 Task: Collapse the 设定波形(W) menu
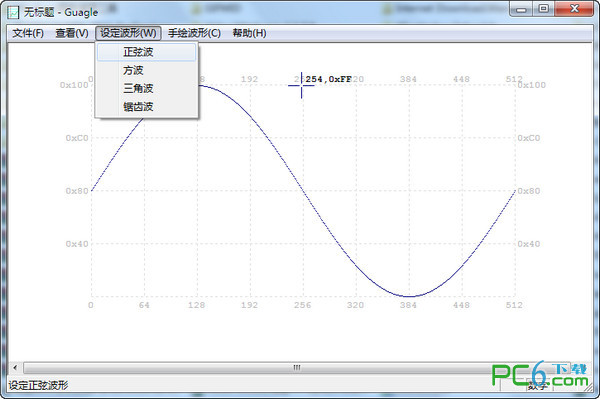click(x=128, y=33)
